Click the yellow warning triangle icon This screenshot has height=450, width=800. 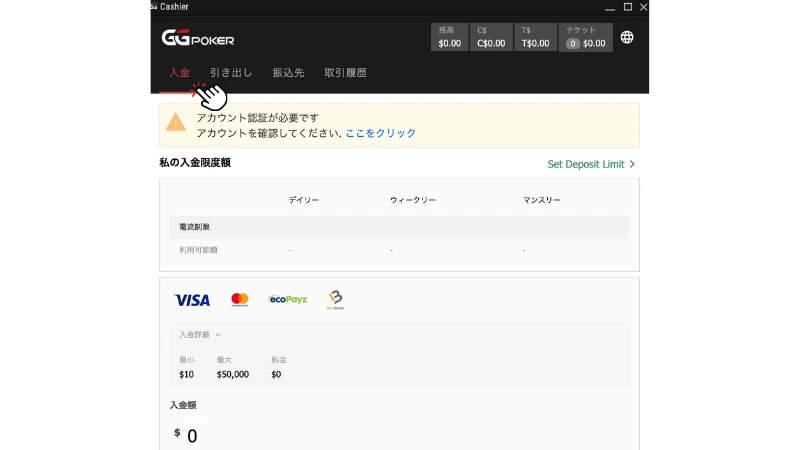pyautogui.click(x=176, y=123)
